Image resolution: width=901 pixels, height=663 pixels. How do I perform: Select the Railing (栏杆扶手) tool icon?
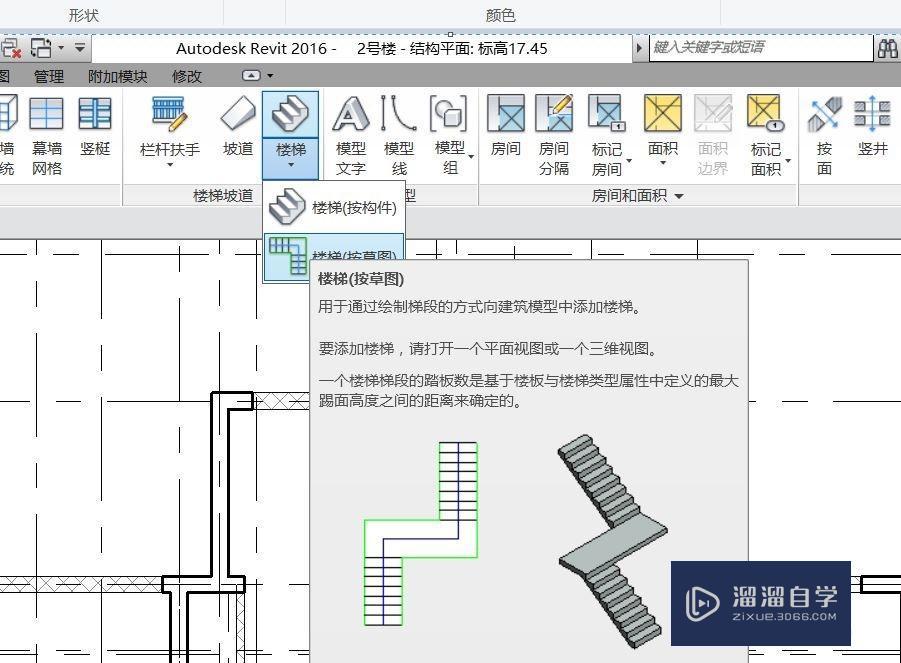[170, 113]
